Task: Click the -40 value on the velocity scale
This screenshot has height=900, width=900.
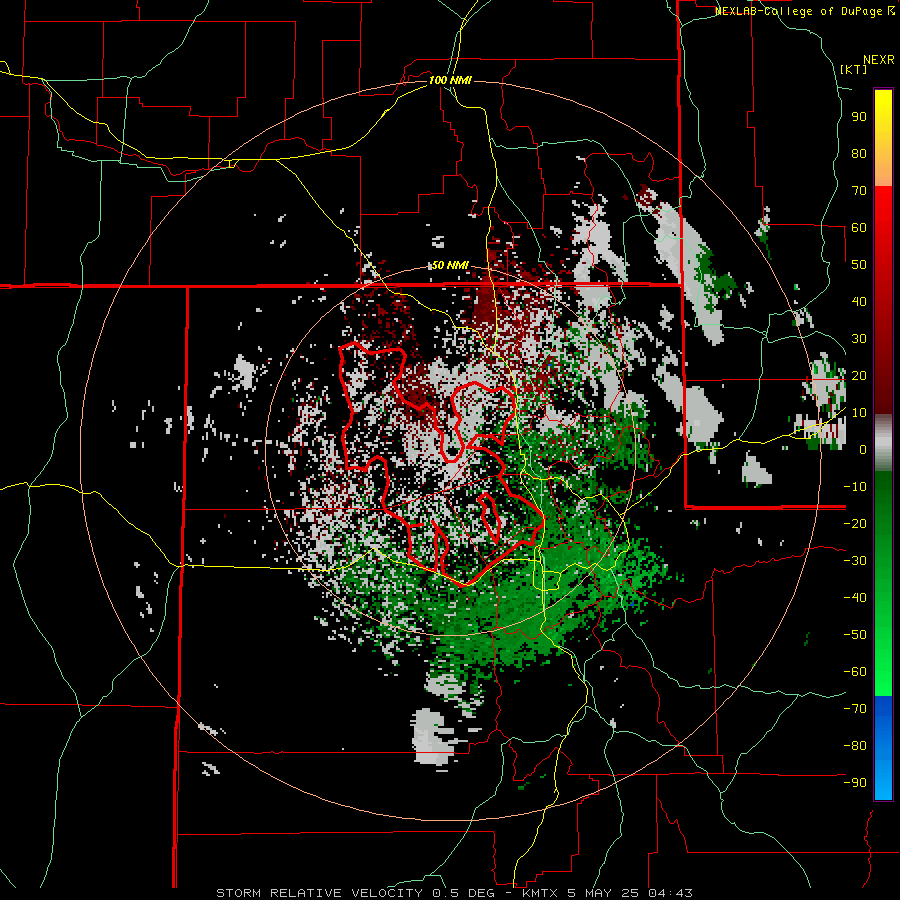Action: point(855,598)
